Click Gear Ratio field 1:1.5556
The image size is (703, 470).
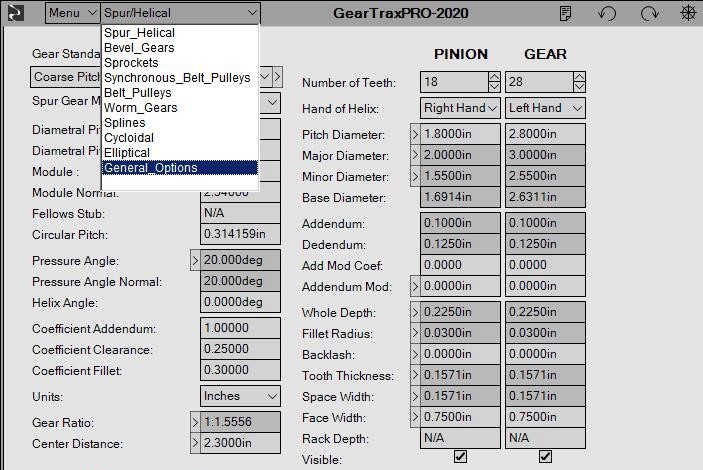[x=240, y=422]
